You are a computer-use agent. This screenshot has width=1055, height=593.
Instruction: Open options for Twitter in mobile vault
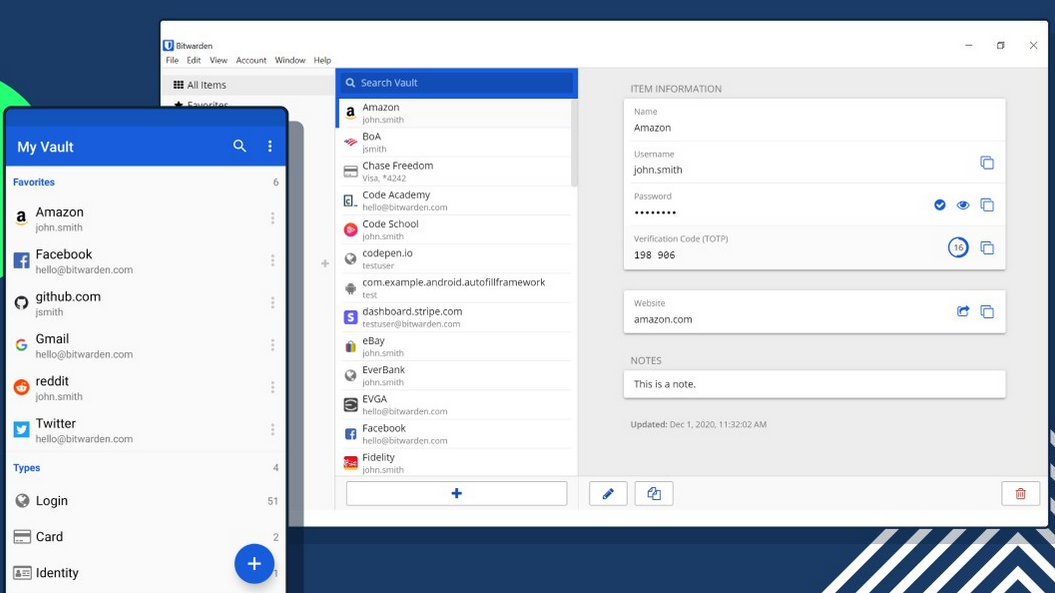(x=272, y=429)
